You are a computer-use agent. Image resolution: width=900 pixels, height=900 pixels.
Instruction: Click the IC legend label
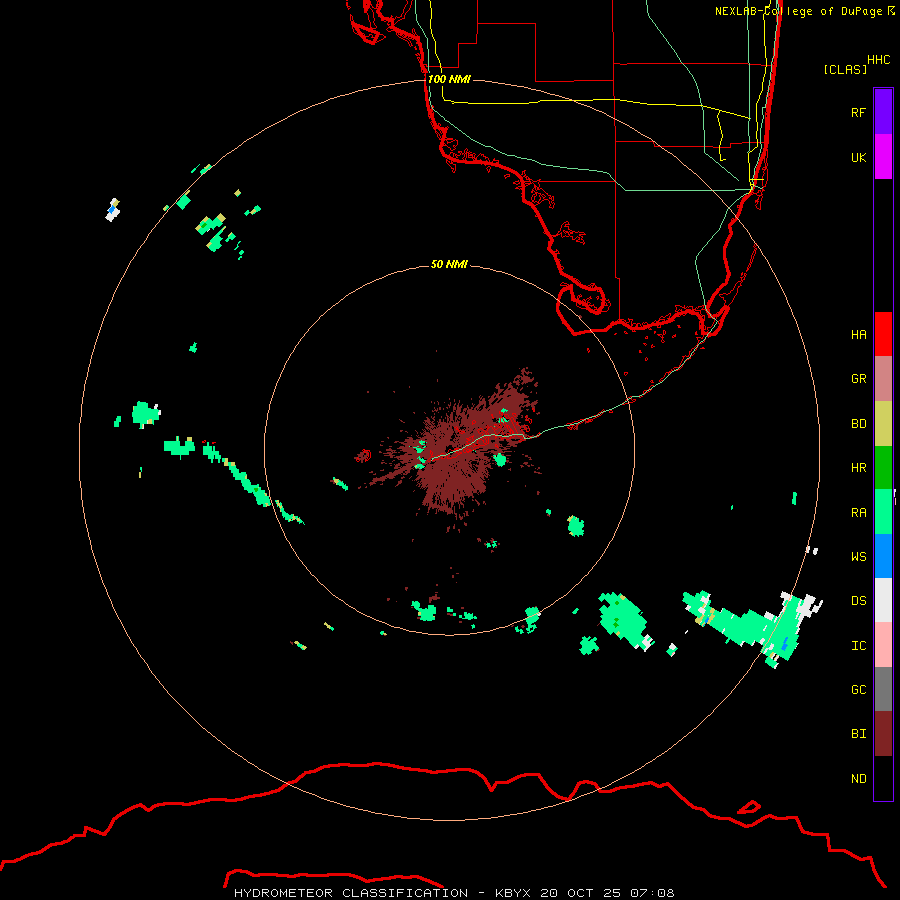pyautogui.click(x=858, y=646)
